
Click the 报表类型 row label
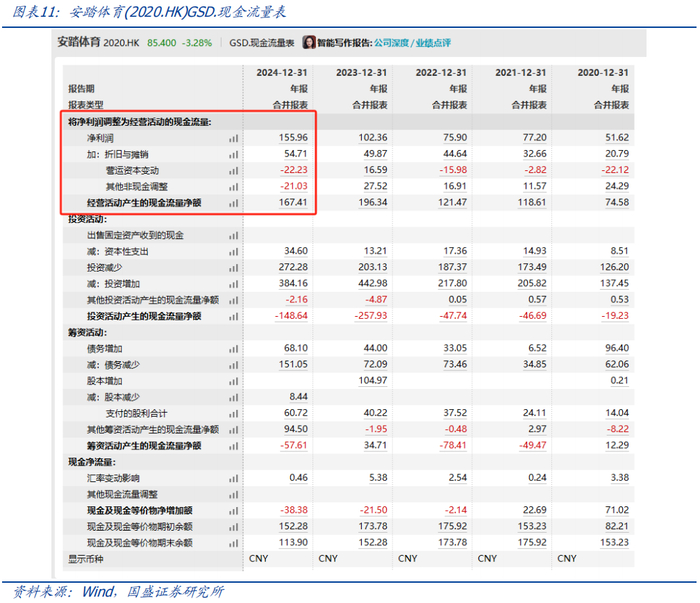(x=86, y=105)
